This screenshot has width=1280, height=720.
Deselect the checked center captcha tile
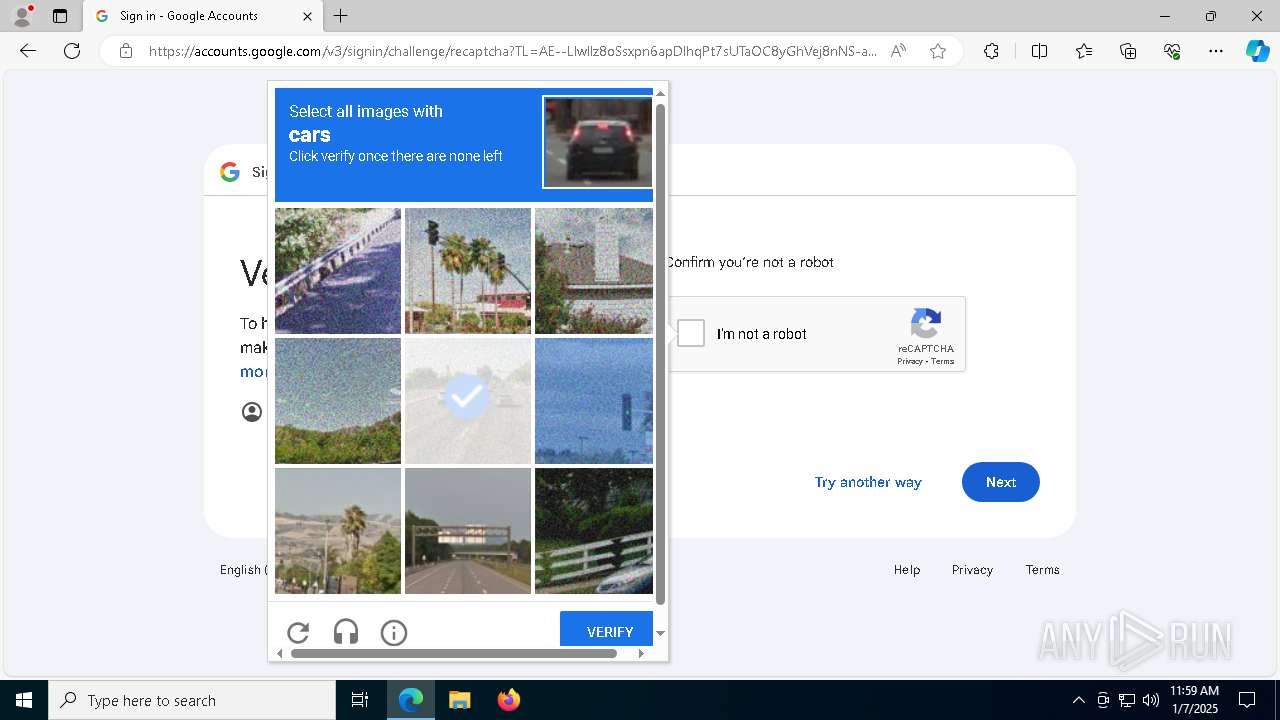point(468,400)
